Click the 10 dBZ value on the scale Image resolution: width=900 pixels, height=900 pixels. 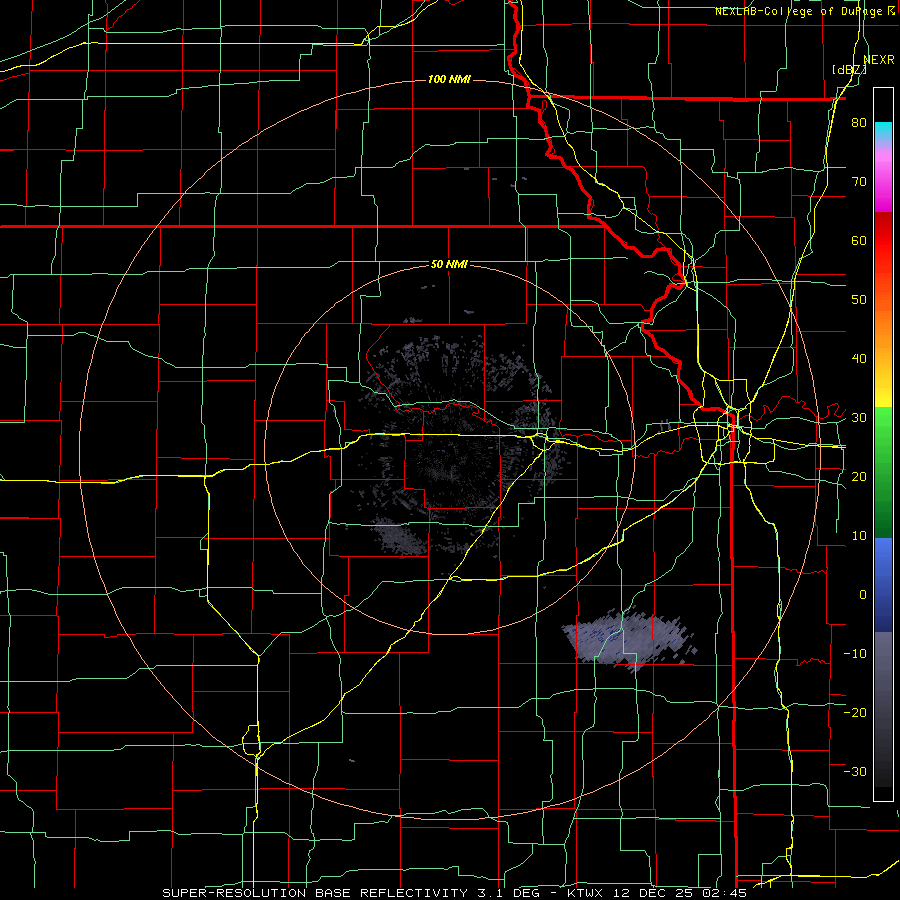(859, 536)
